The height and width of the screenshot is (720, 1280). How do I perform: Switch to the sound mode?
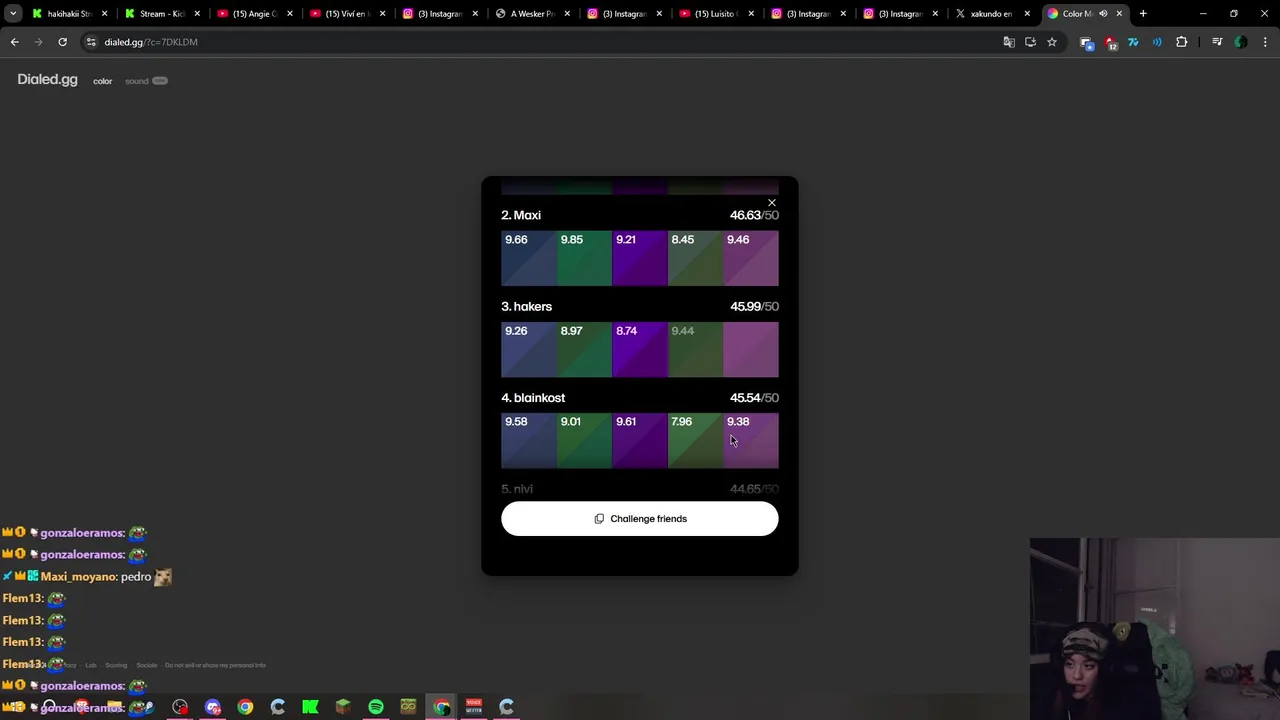click(137, 81)
